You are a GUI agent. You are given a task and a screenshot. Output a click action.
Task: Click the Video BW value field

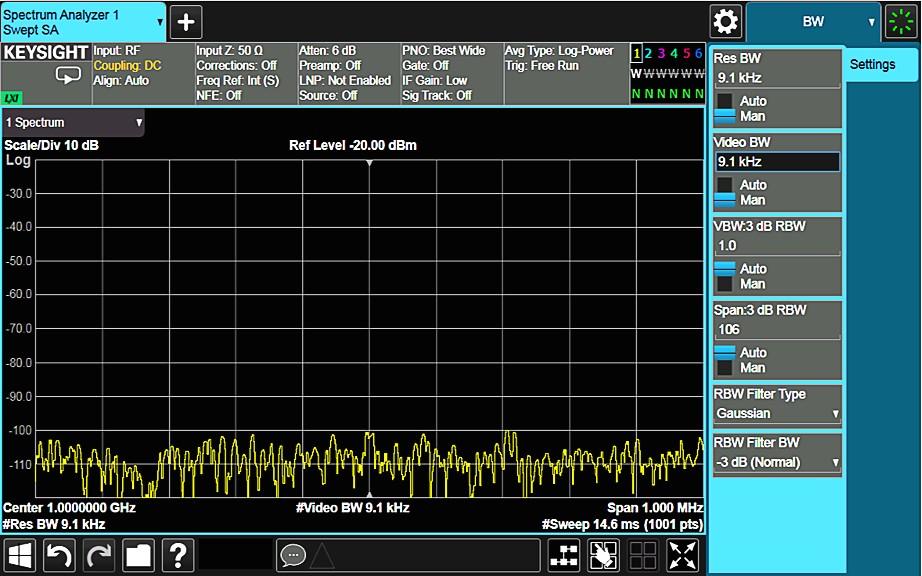point(778,161)
